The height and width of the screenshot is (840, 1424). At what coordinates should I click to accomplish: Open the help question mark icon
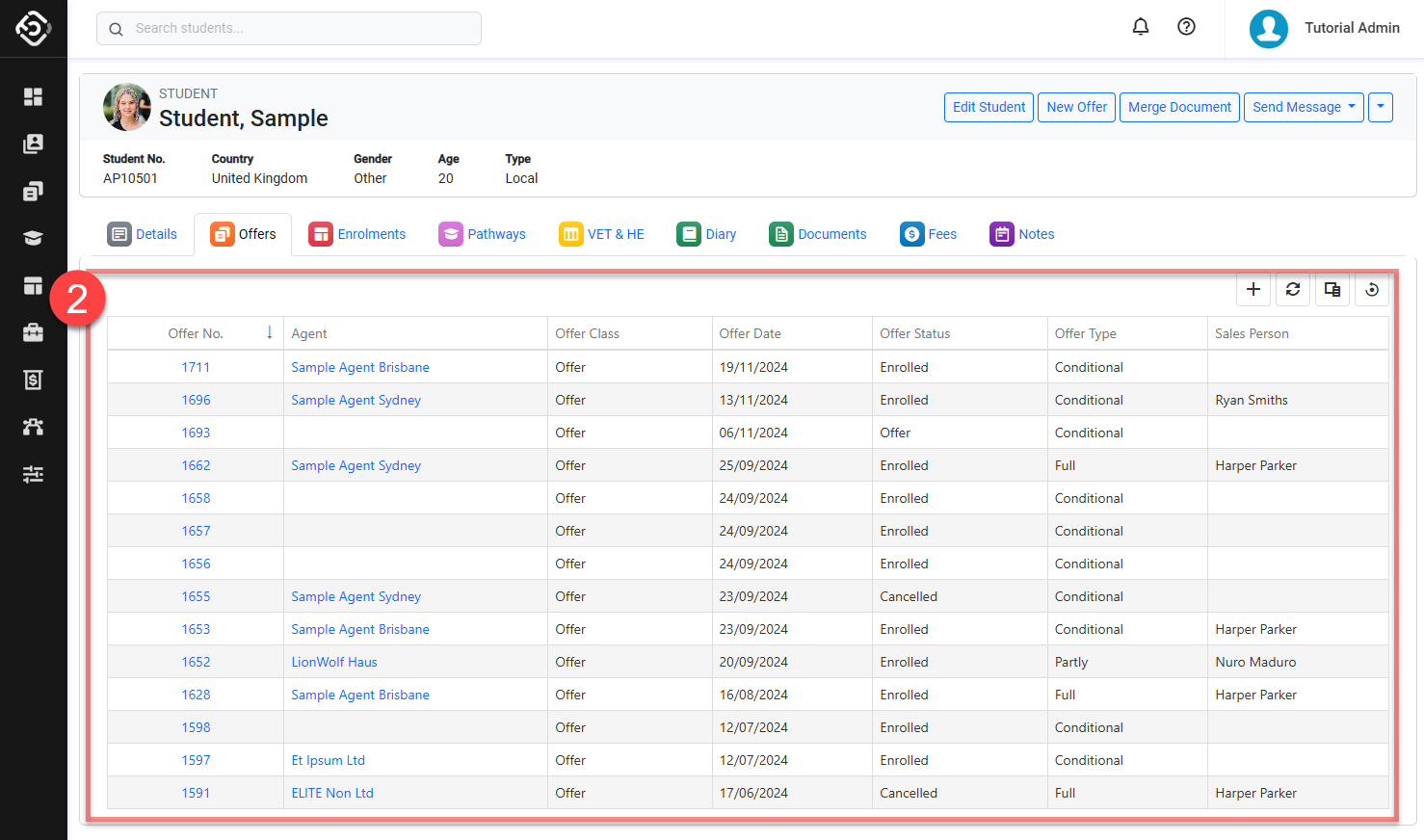point(1186,27)
